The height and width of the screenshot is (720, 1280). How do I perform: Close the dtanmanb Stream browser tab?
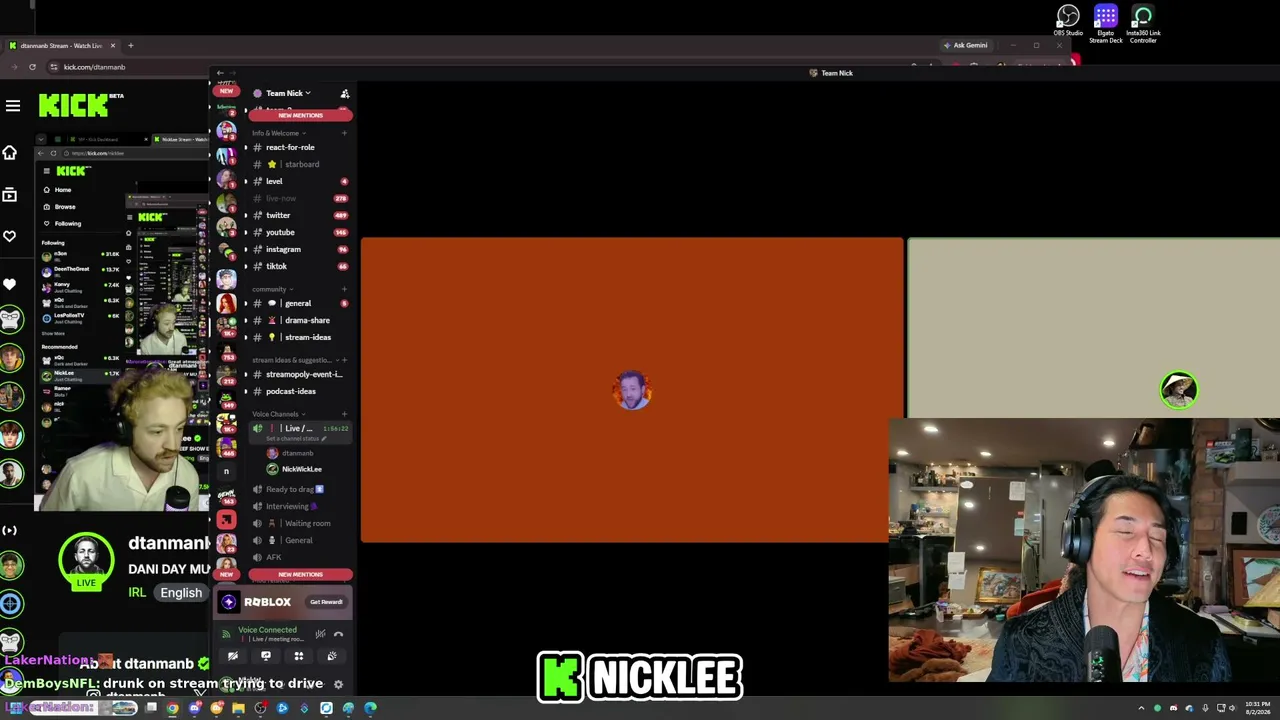[x=113, y=45]
